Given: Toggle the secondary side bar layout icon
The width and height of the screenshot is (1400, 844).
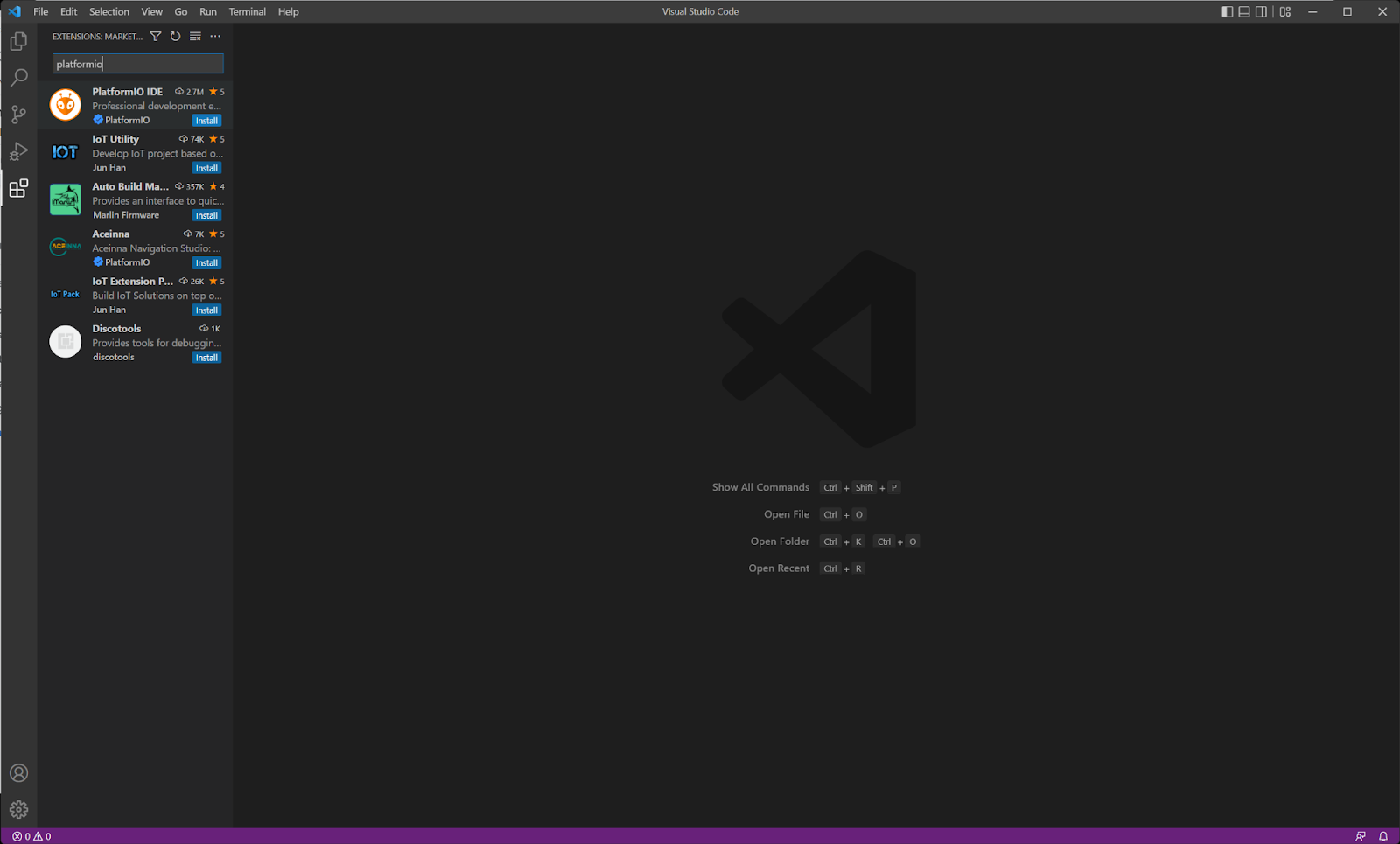Looking at the screenshot, I should point(1261,11).
